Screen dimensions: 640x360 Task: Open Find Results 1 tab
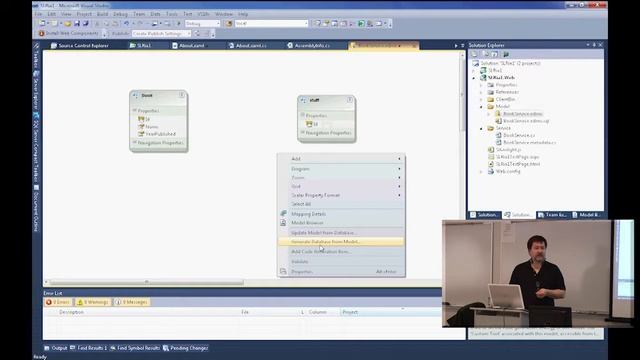point(89,348)
